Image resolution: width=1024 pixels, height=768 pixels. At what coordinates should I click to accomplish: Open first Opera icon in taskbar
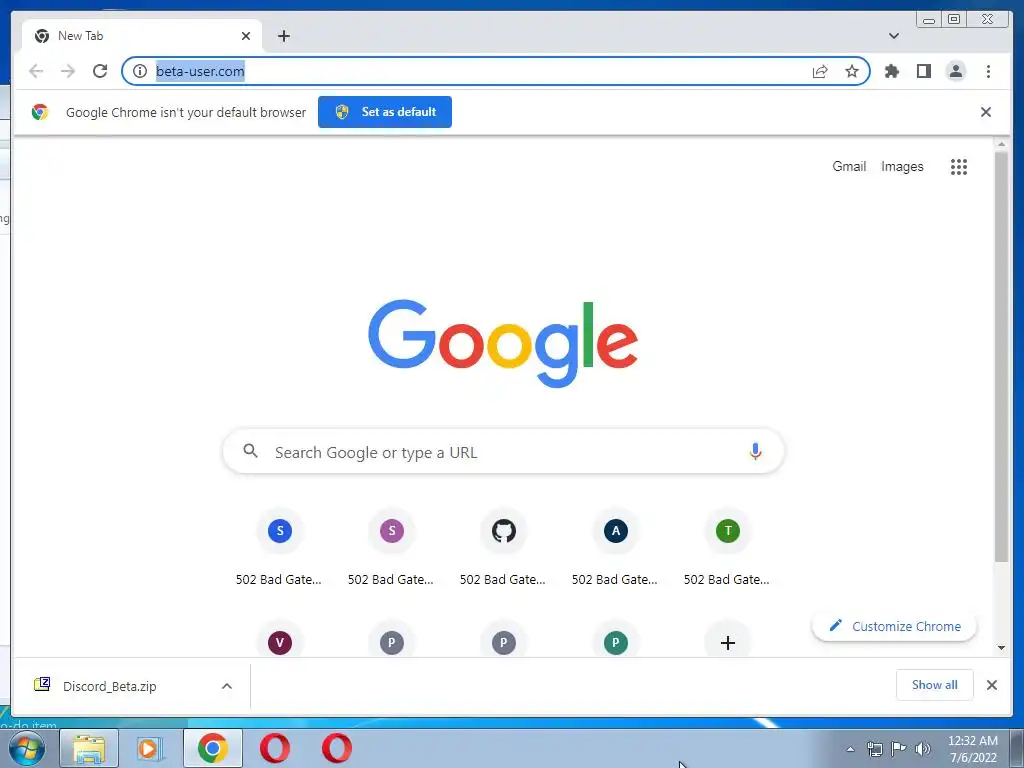click(275, 748)
